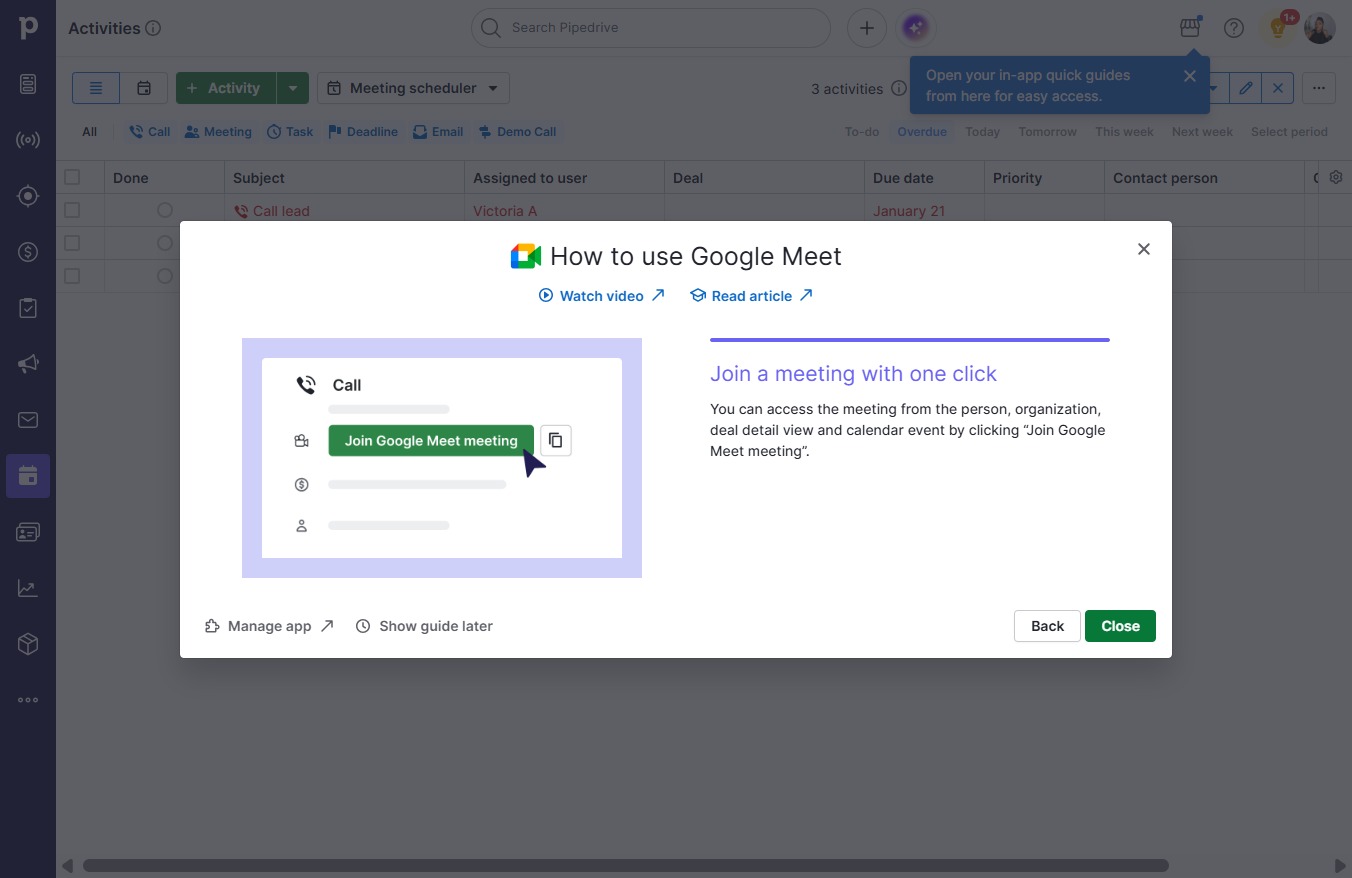This screenshot has width=1352, height=878.
Task: Add a new Activity
Action: (x=226, y=88)
